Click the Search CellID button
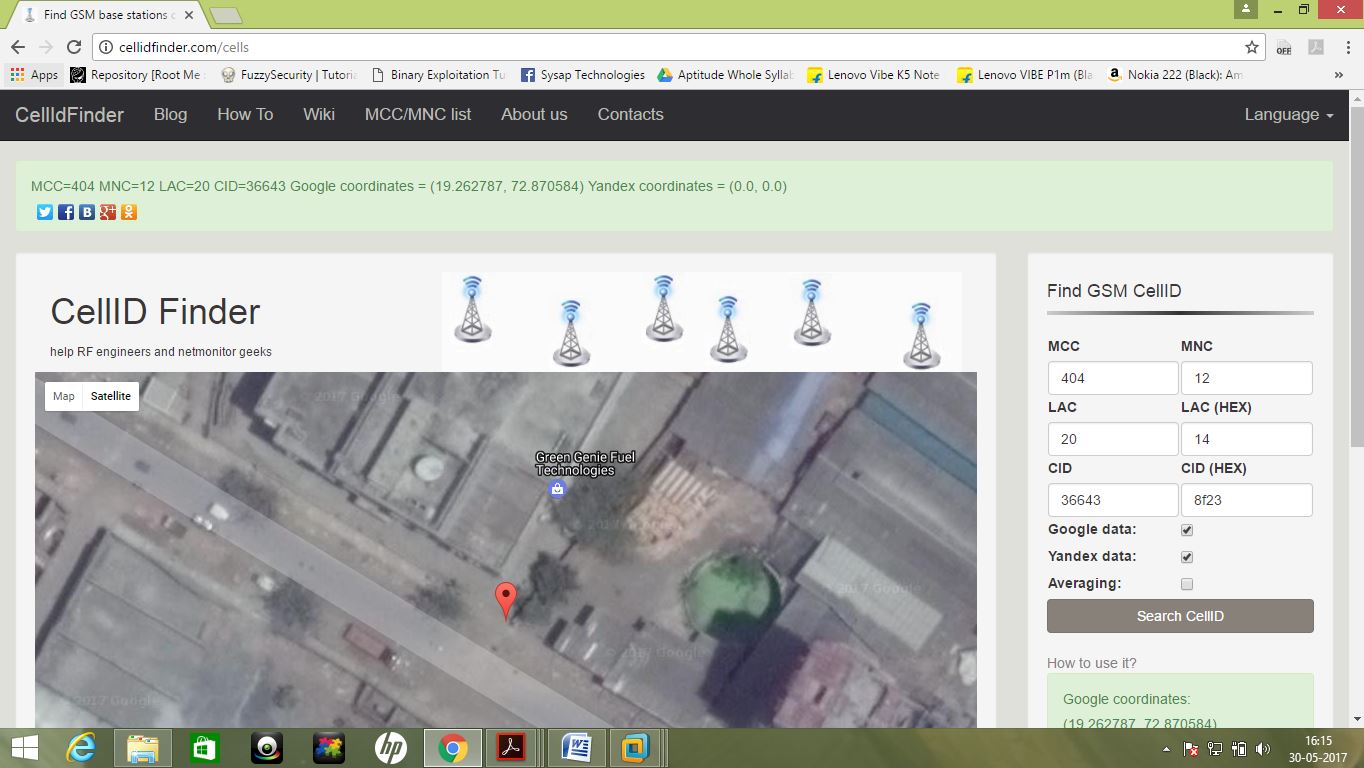Screen dimensions: 1364x768 (x=1180, y=616)
